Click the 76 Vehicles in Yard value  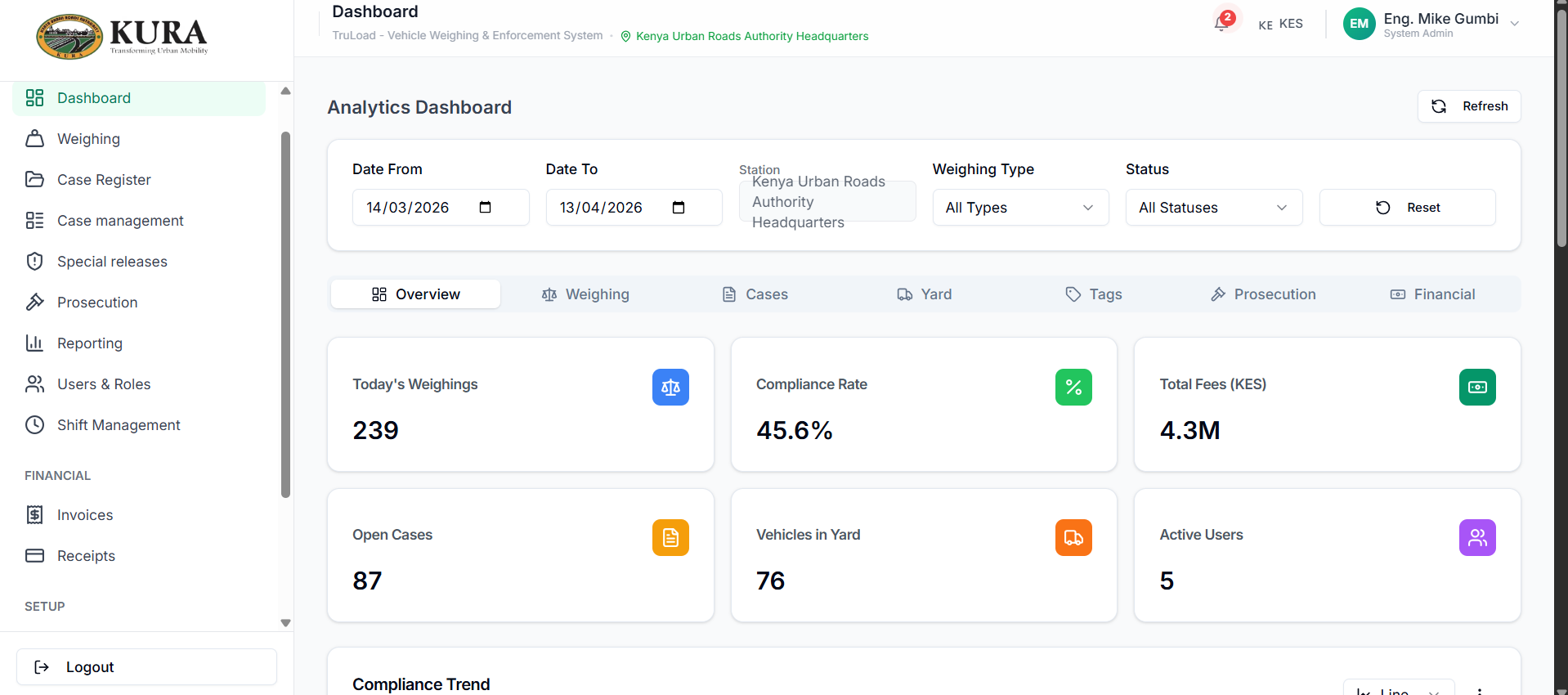(x=770, y=581)
